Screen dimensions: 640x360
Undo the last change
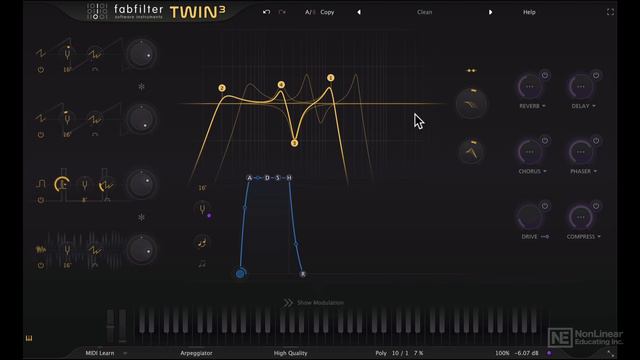pos(267,12)
